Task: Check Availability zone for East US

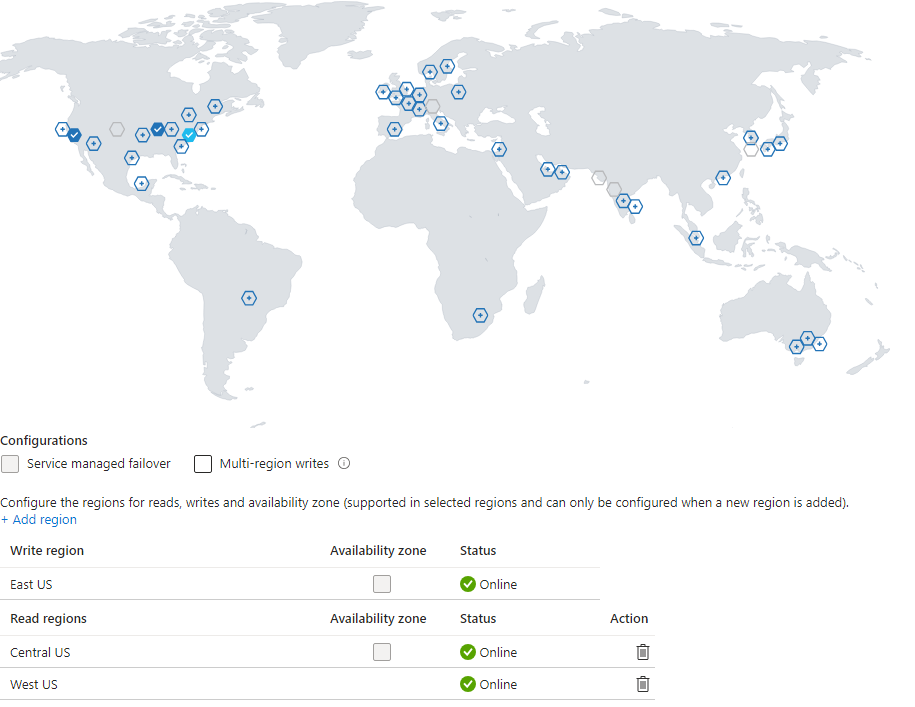Action: [x=382, y=584]
